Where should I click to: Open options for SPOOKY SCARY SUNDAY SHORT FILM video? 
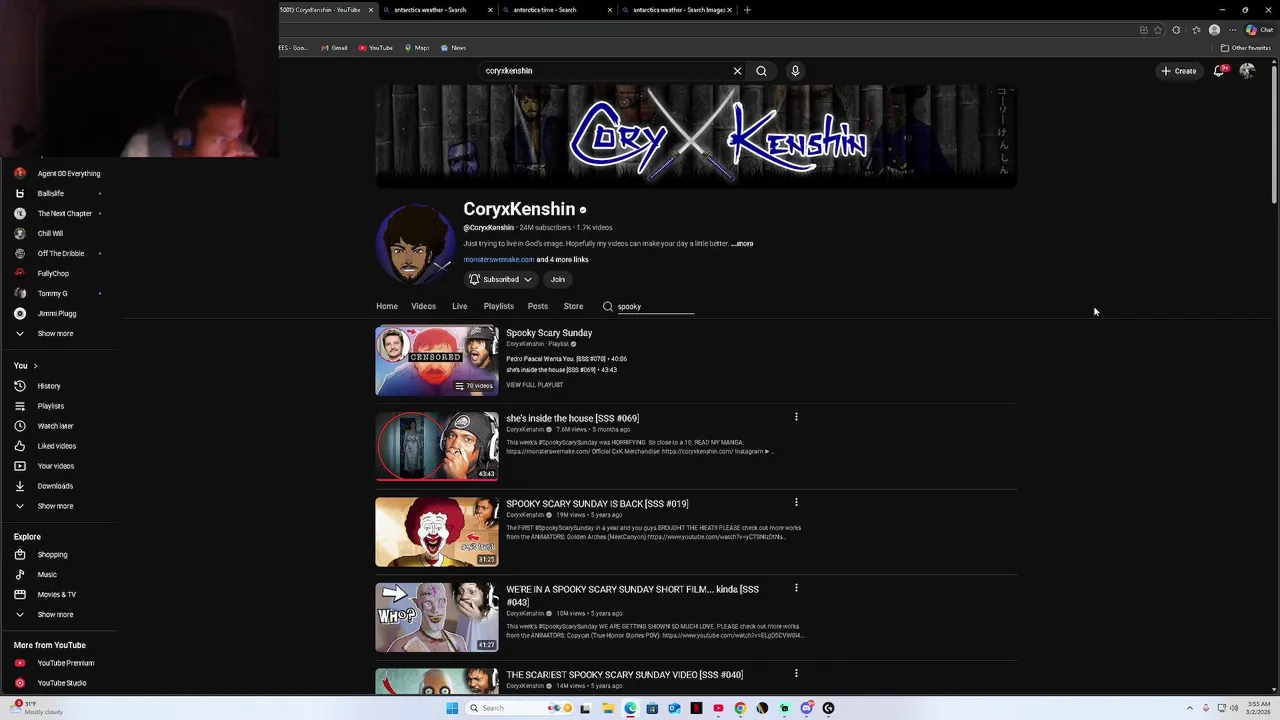click(x=796, y=588)
